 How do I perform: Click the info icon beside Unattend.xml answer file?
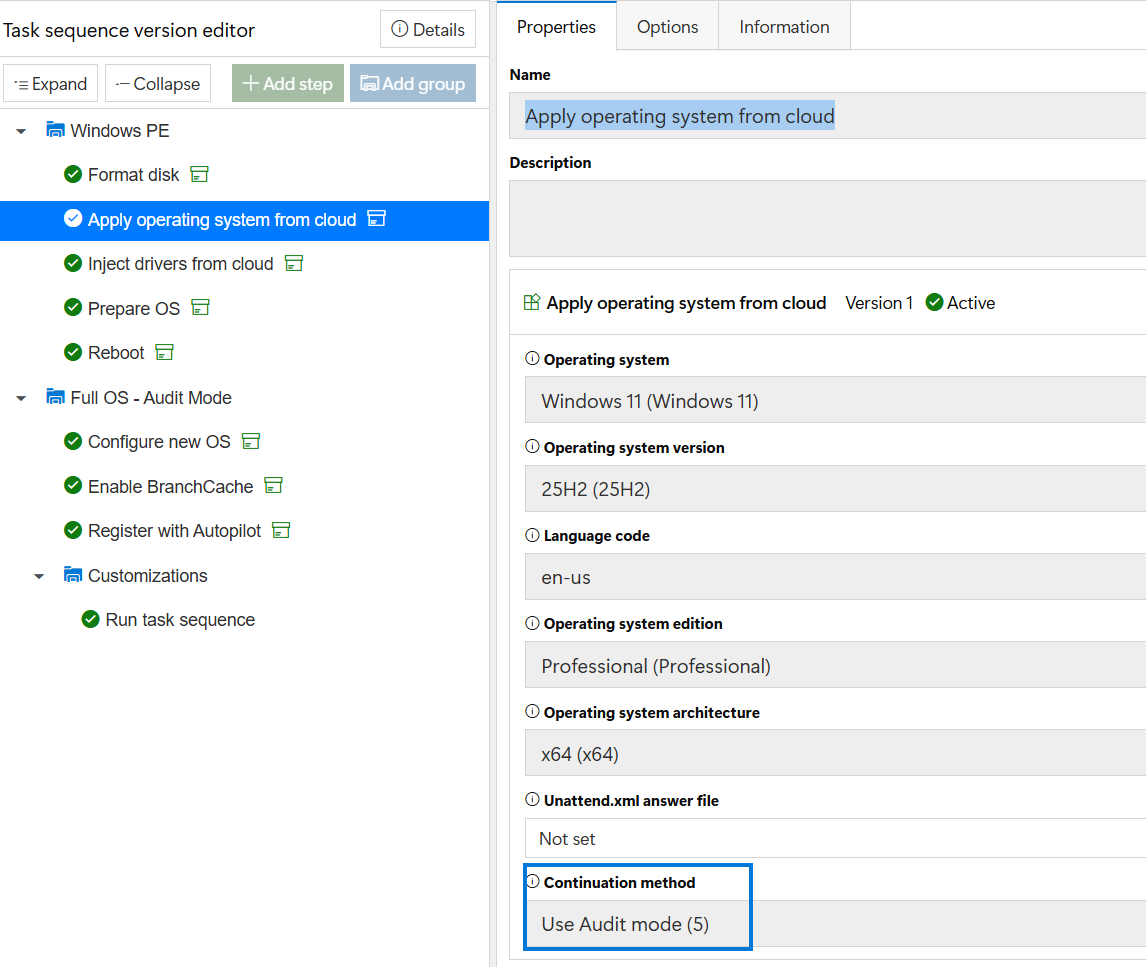click(532, 800)
